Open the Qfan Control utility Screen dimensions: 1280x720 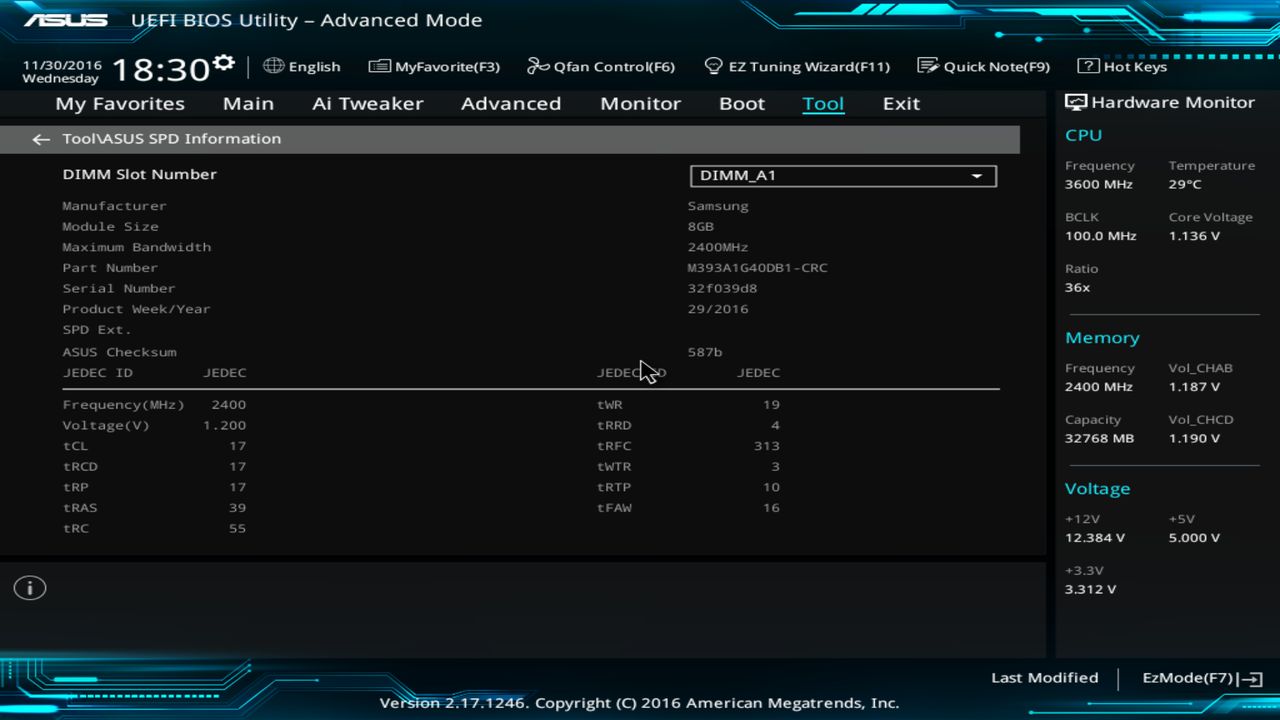click(x=600, y=66)
